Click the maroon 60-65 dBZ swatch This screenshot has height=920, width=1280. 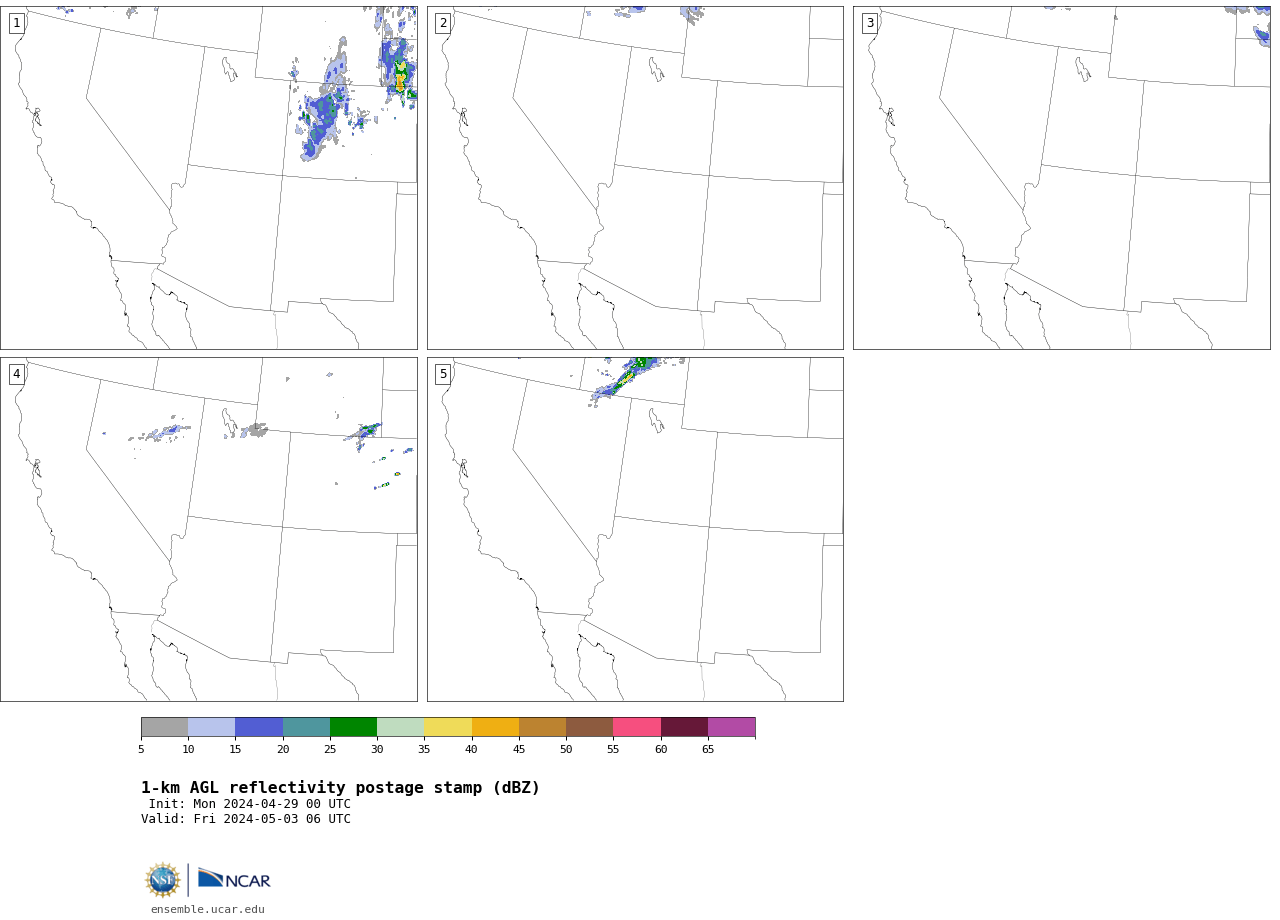pos(684,727)
